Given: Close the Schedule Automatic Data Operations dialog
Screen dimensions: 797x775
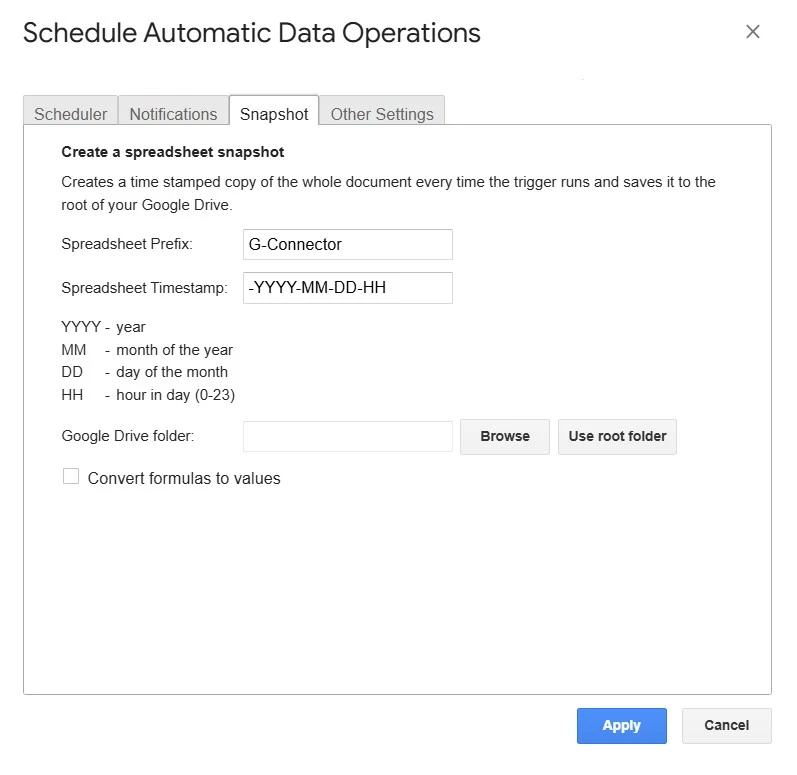Looking at the screenshot, I should click(753, 32).
